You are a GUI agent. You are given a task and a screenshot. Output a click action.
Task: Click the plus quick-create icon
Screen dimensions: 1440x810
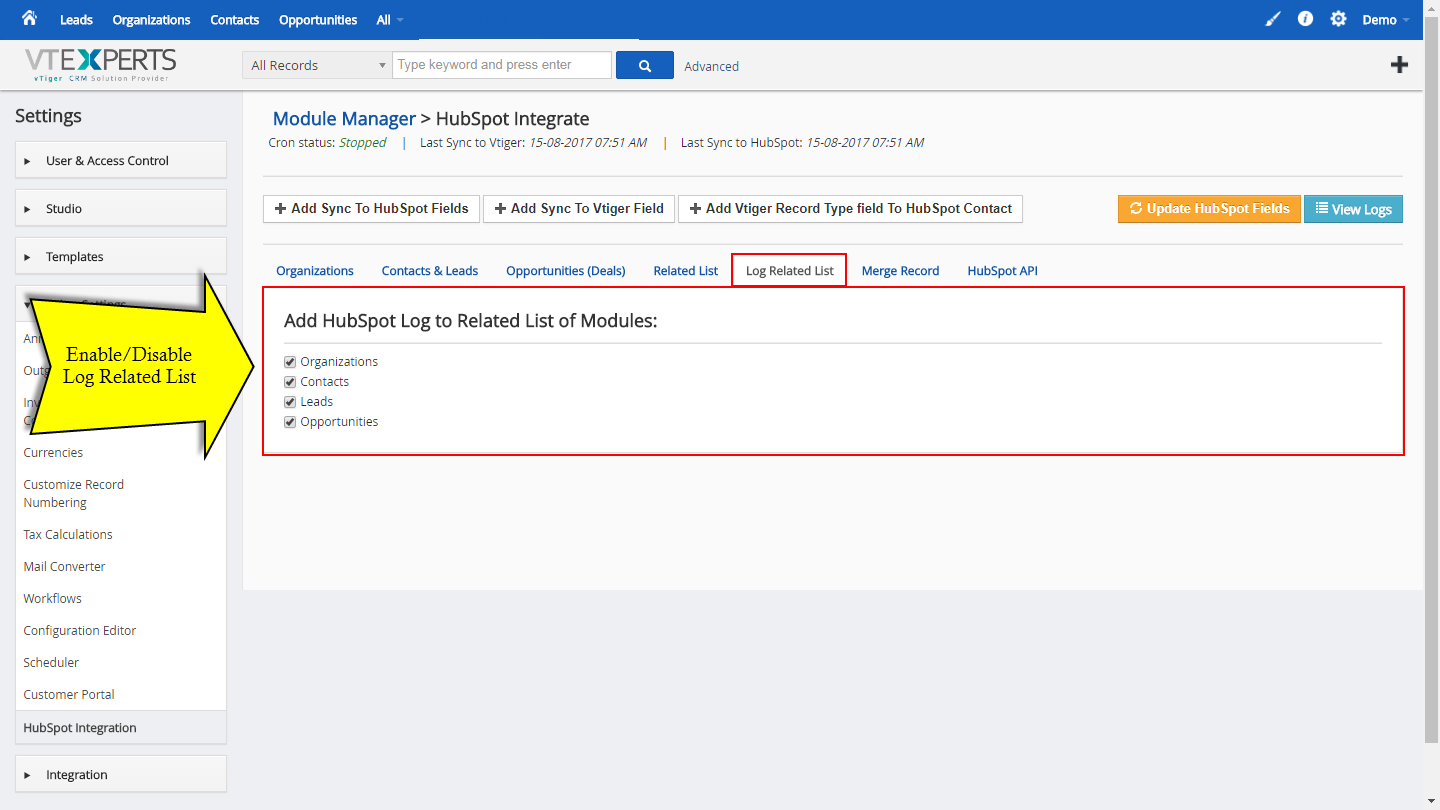[1399, 65]
